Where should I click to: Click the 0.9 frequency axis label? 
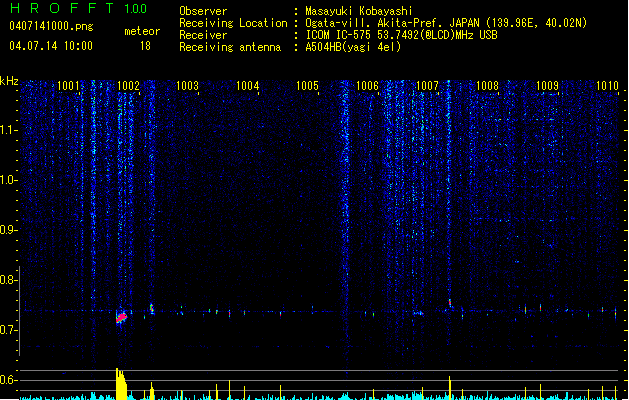click(8, 230)
